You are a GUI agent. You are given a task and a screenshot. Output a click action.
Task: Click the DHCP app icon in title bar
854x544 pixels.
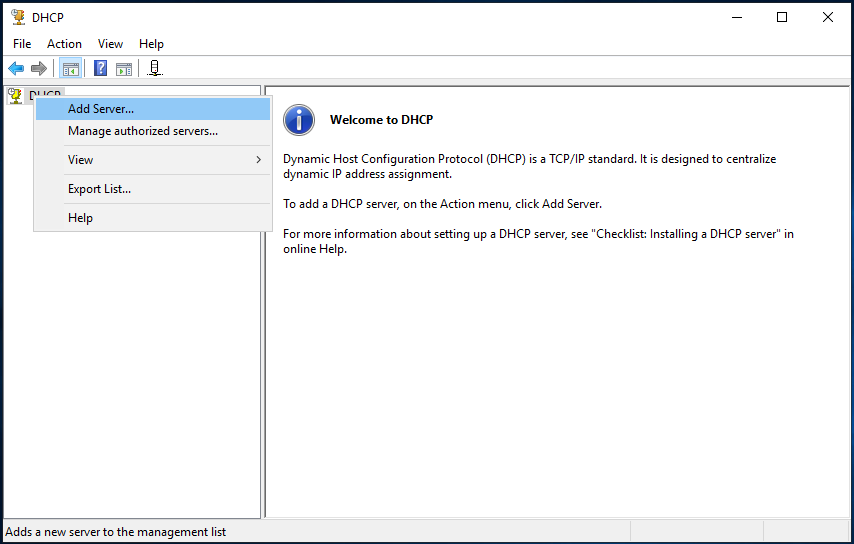pyautogui.click(x=17, y=17)
